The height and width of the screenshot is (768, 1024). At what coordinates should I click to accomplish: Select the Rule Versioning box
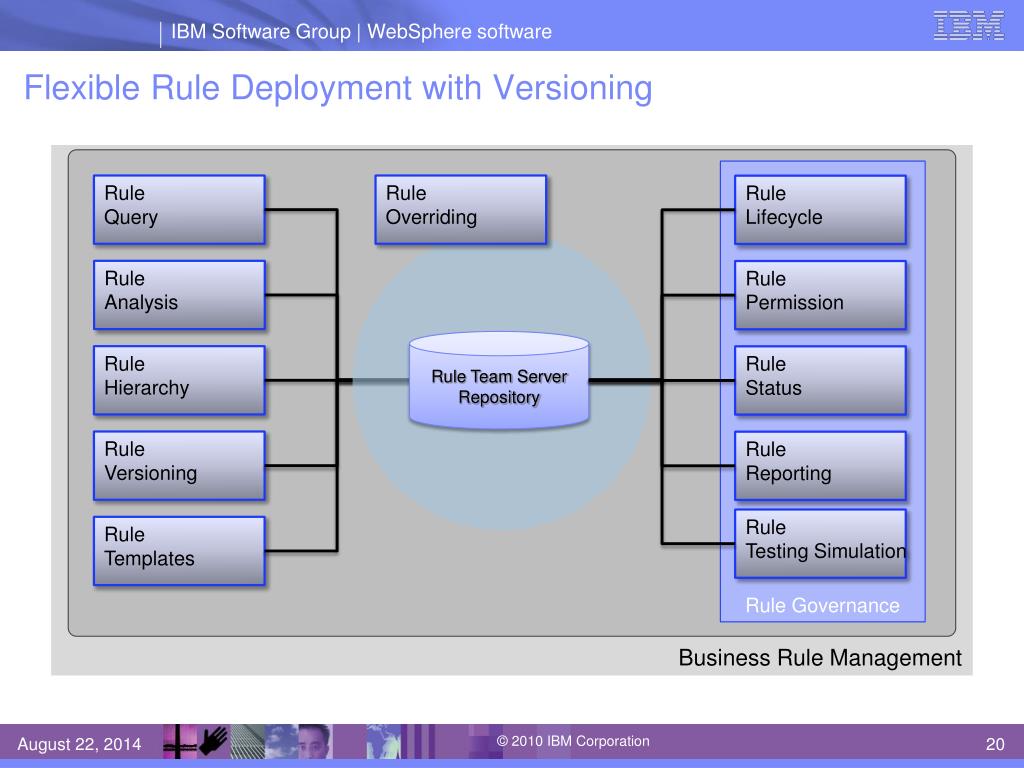click(x=179, y=466)
